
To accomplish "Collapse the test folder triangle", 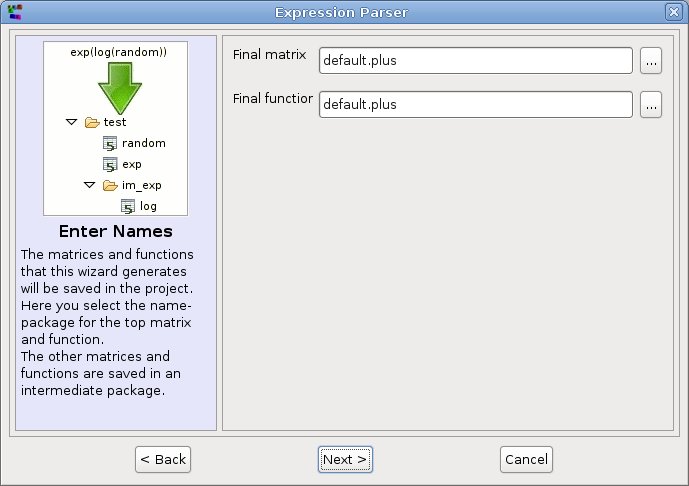I will point(71,122).
